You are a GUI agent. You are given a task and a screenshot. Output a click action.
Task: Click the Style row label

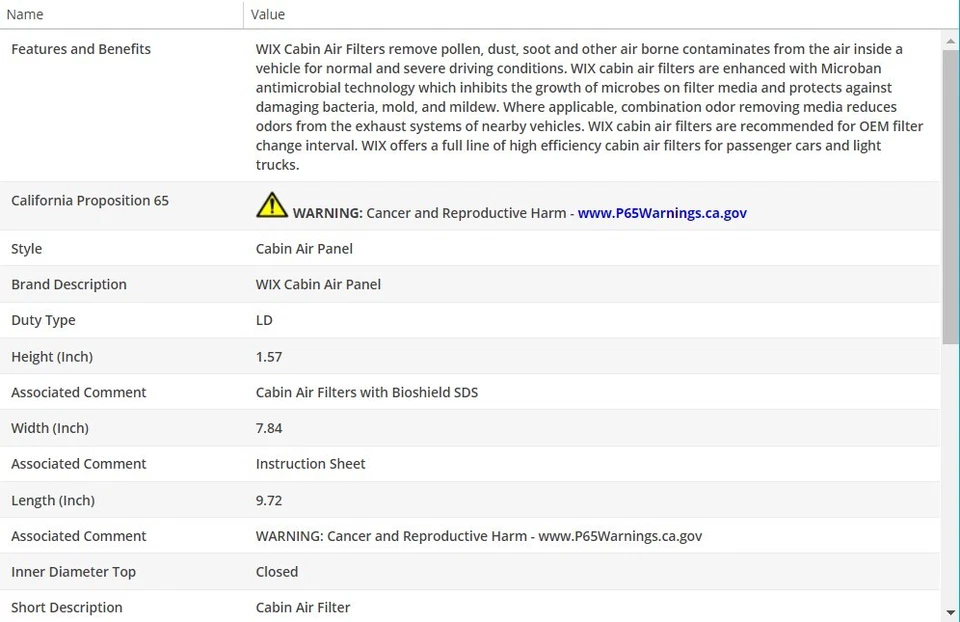[x=26, y=249]
